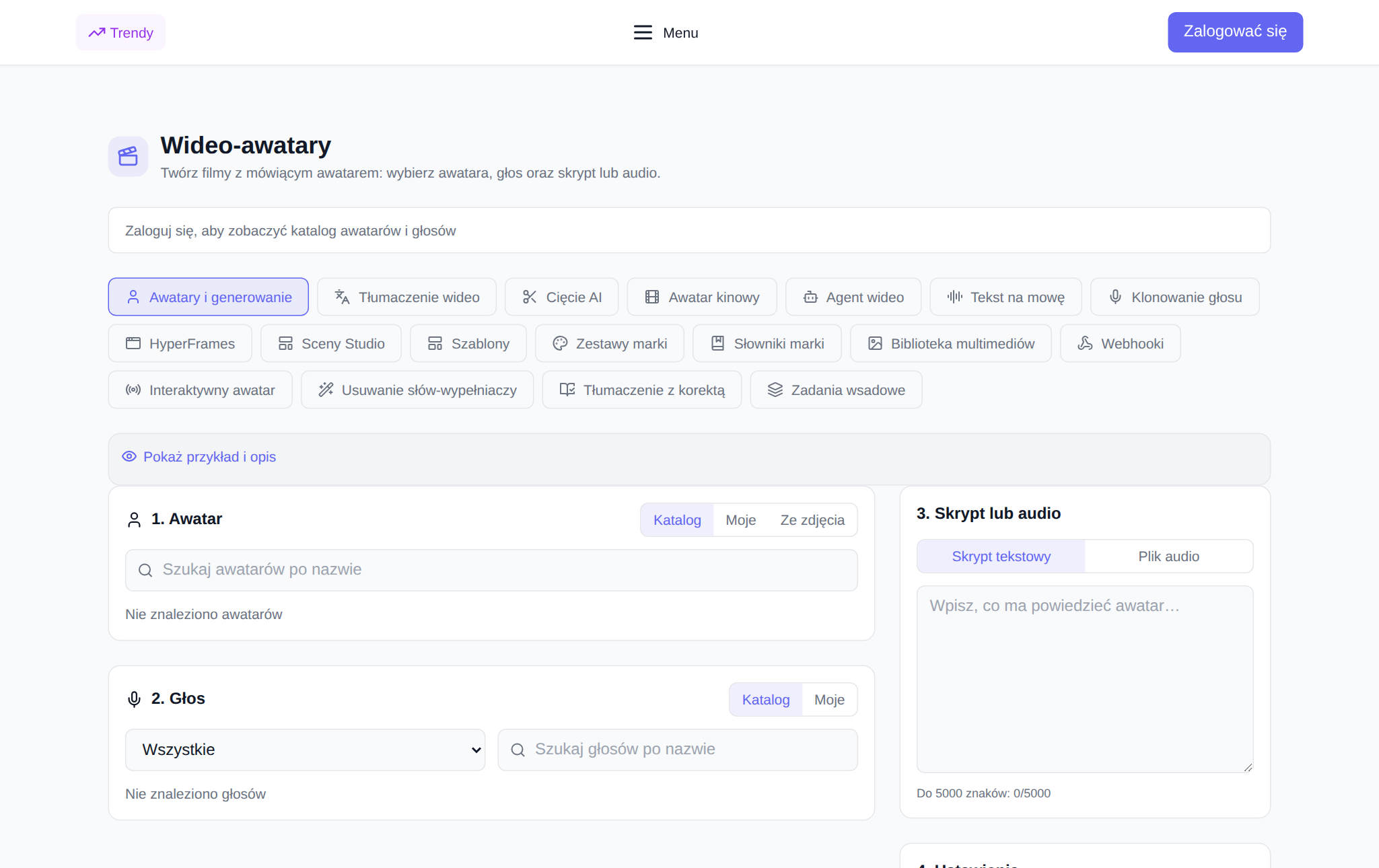Click the scissors icon in Cięcie AI
This screenshot has height=868, width=1379.
pos(530,297)
